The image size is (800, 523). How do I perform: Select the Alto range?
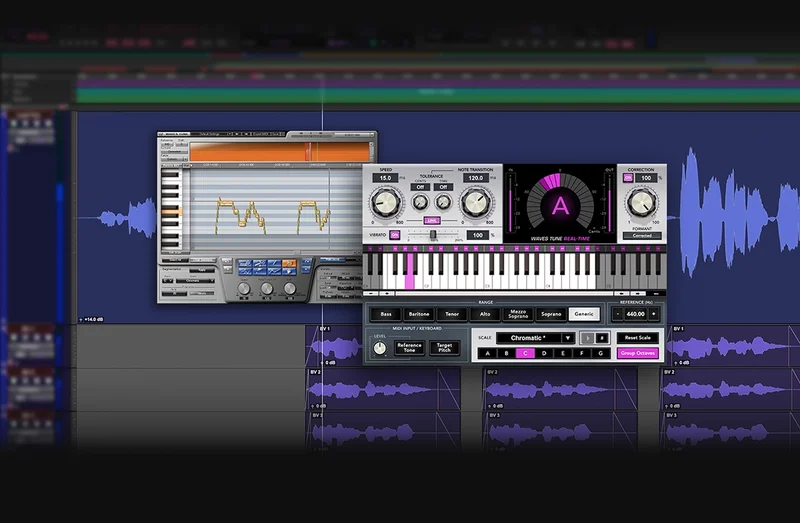pyautogui.click(x=485, y=314)
